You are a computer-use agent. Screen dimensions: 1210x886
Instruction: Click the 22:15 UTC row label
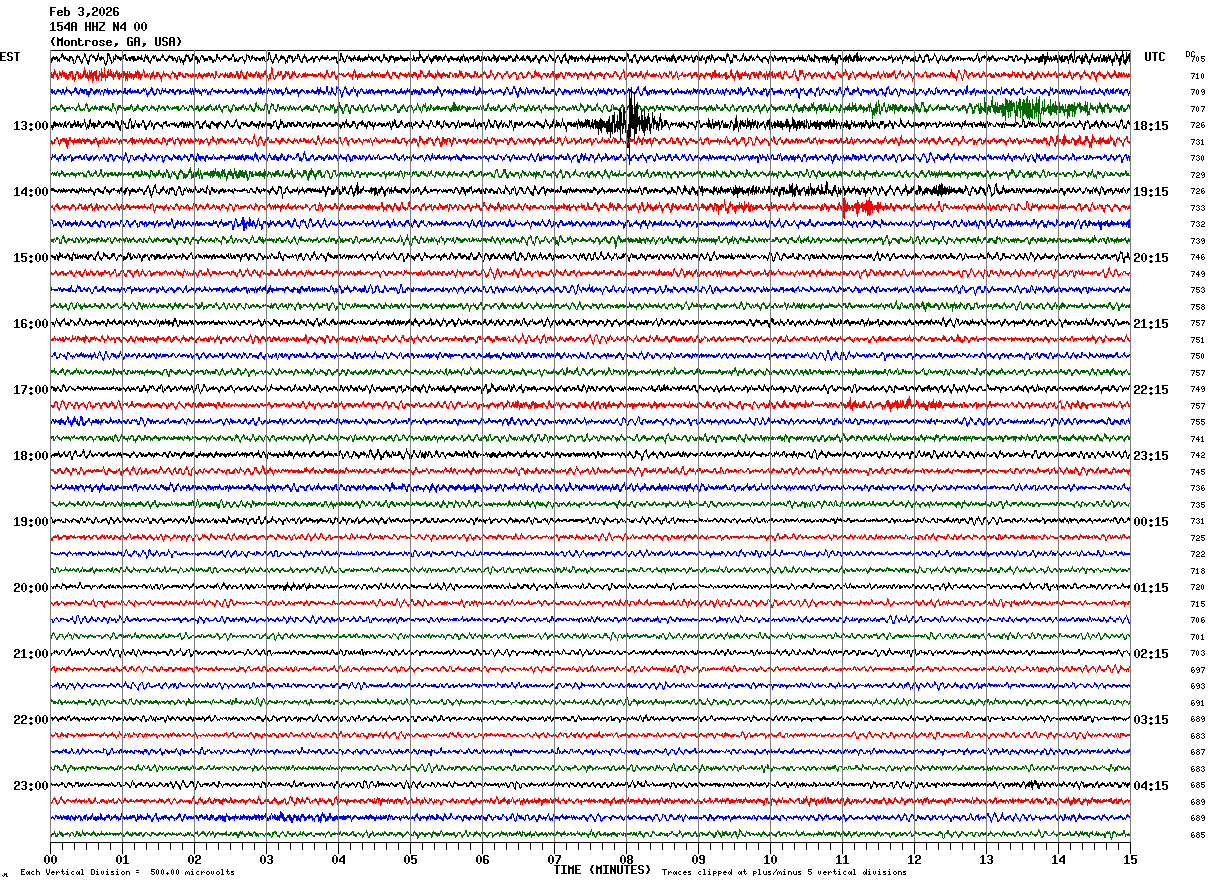tap(1151, 390)
